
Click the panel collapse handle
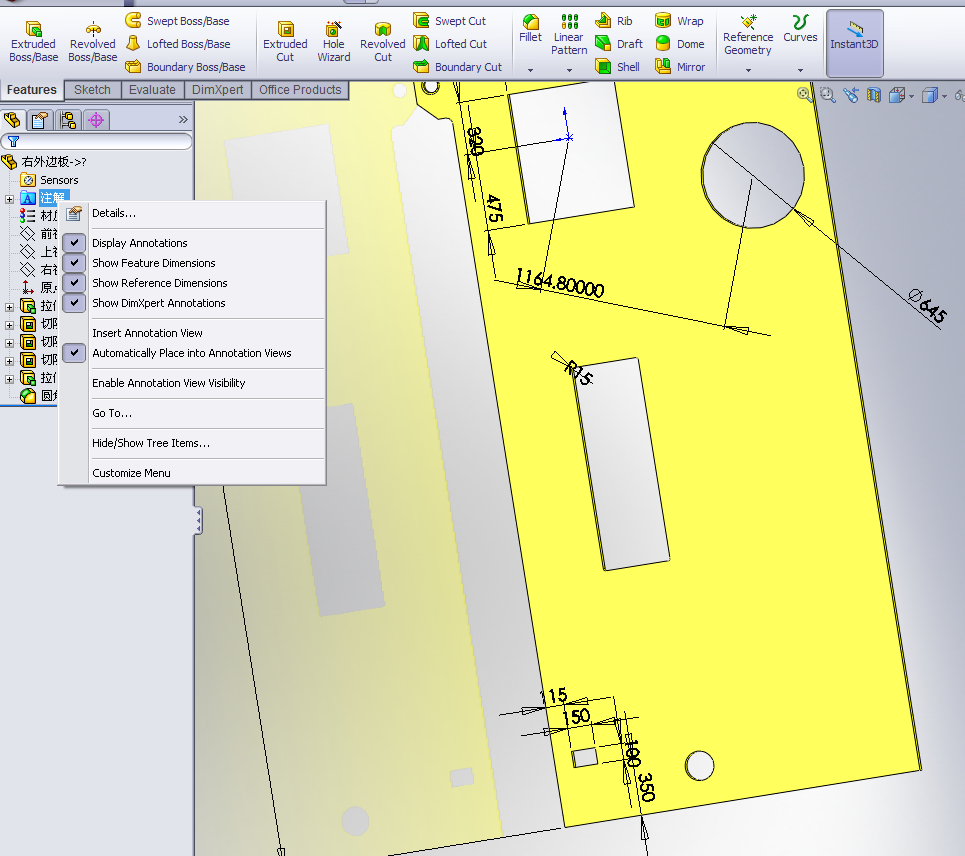coord(198,521)
